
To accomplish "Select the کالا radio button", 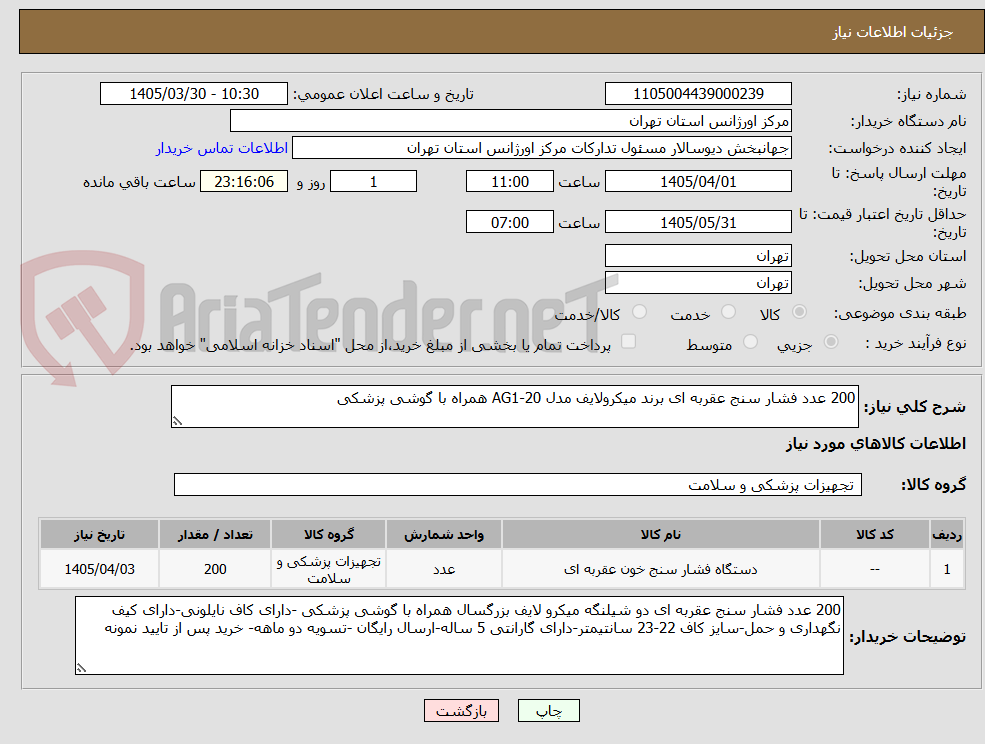I will [800, 312].
